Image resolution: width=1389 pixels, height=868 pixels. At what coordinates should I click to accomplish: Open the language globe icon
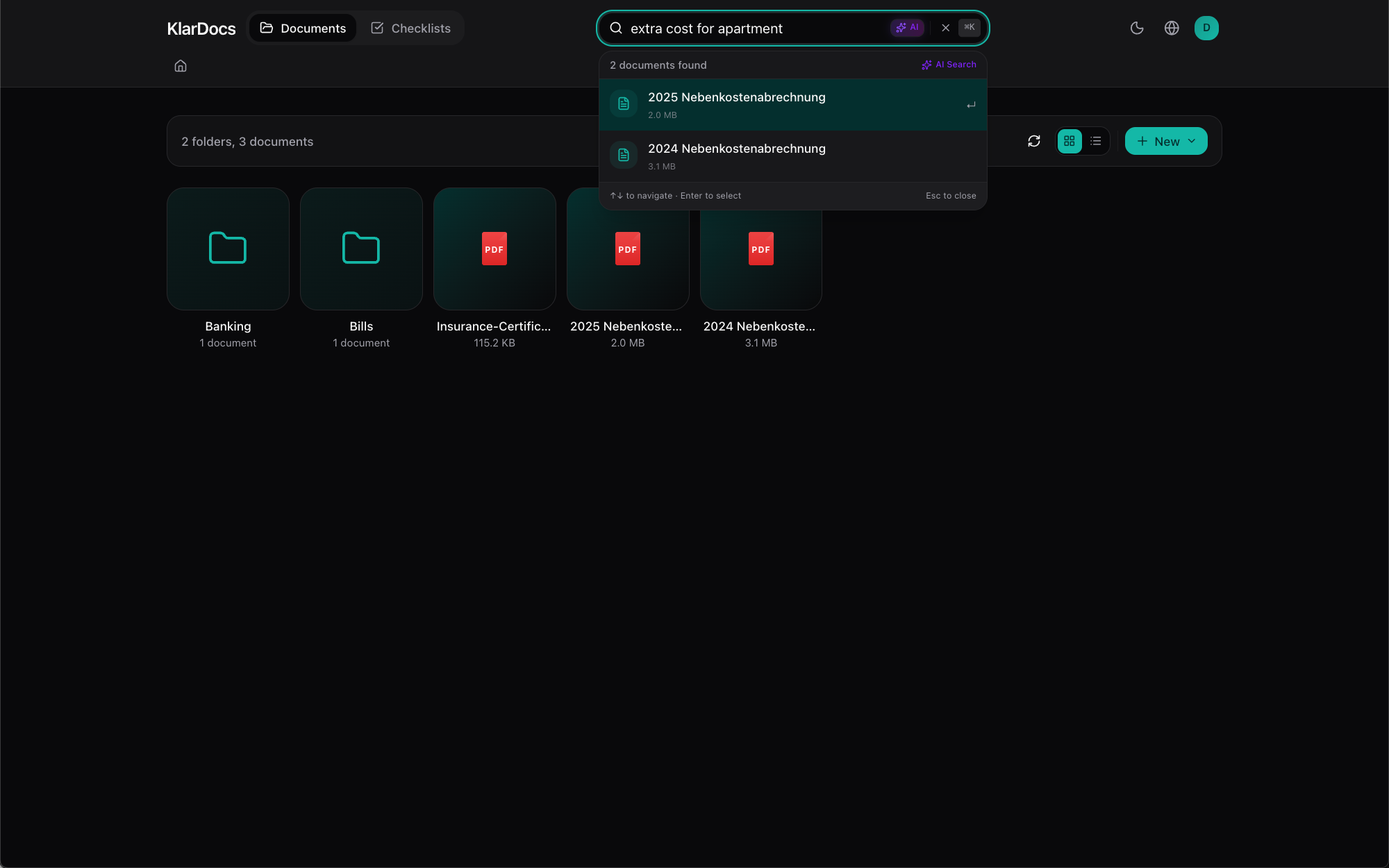click(x=1172, y=28)
